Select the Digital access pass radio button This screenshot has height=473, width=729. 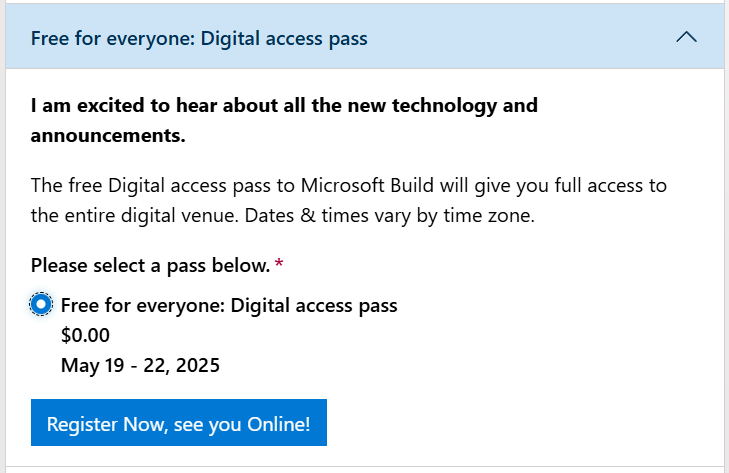click(x=41, y=305)
